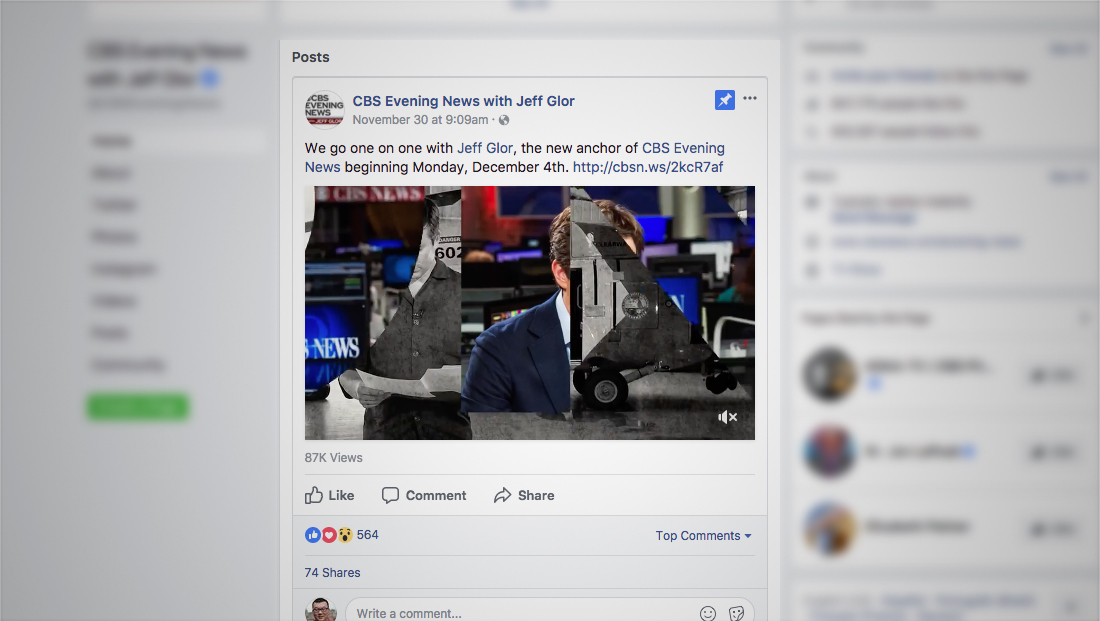Image resolution: width=1100 pixels, height=621 pixels.
Task: Click the Comment button
Action: tap(424, 495)
